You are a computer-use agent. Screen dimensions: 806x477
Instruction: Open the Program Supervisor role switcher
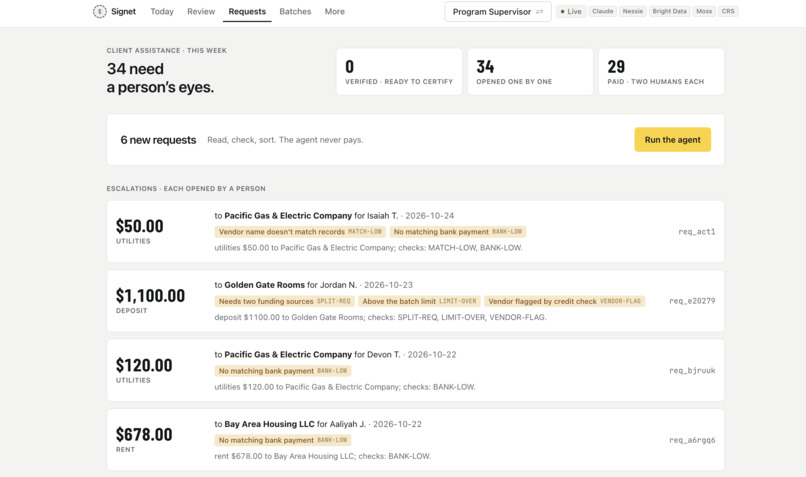[x=498, y=11]
